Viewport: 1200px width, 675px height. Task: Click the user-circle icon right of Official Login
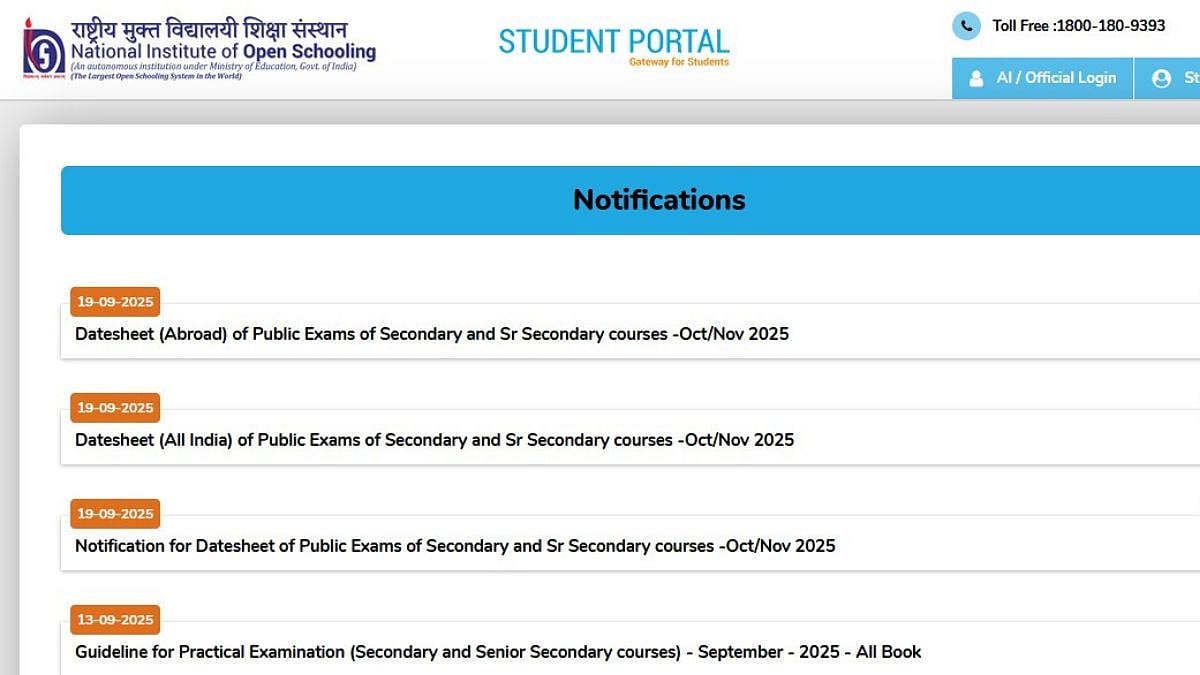coord(1161,78)
